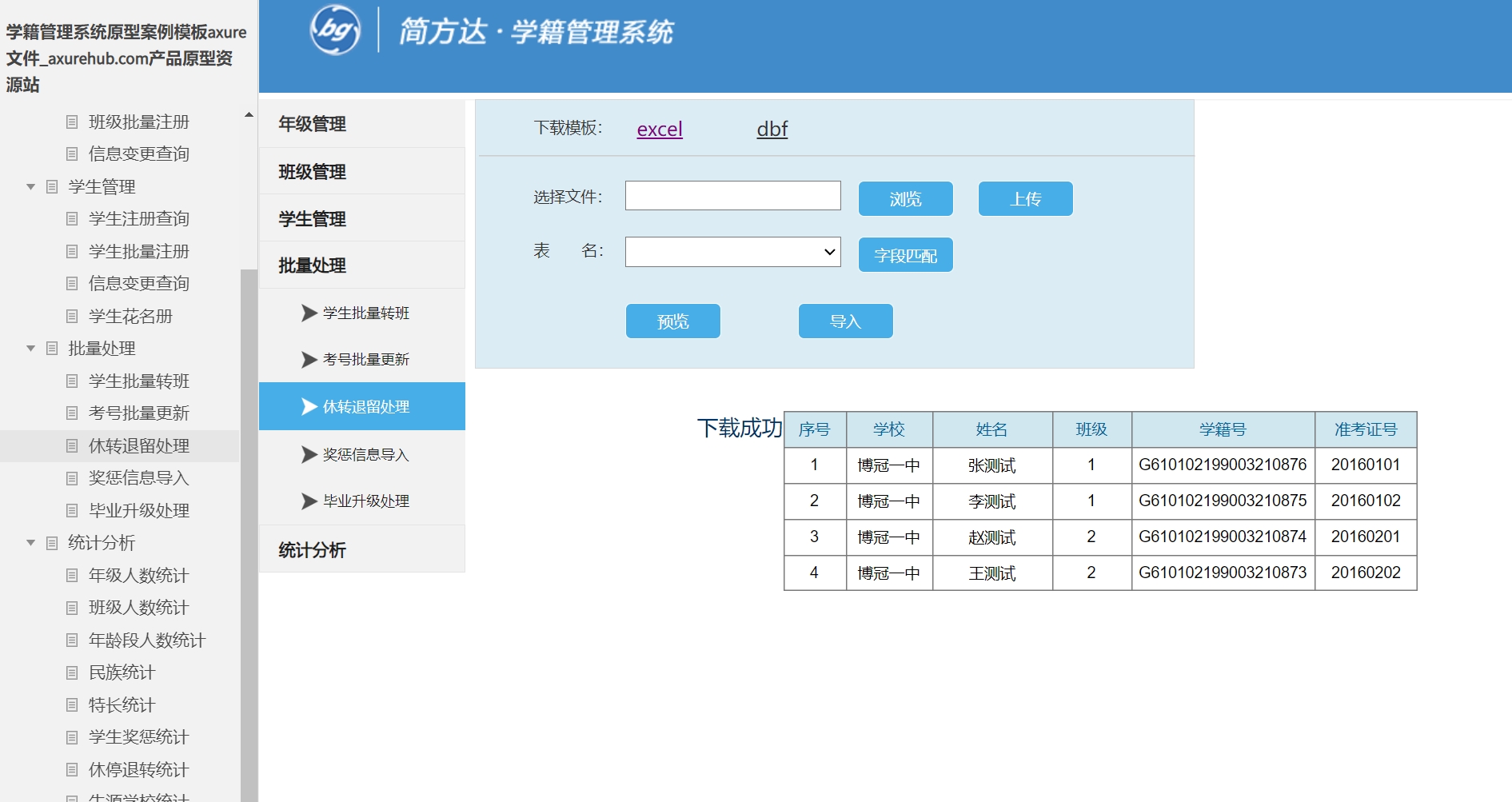This screenshot has height=802, width=1512.
Task: Click arrow icon beside 毕业升级处理 in middle menu
Action: pyautogui.click(x=309, y=501)
